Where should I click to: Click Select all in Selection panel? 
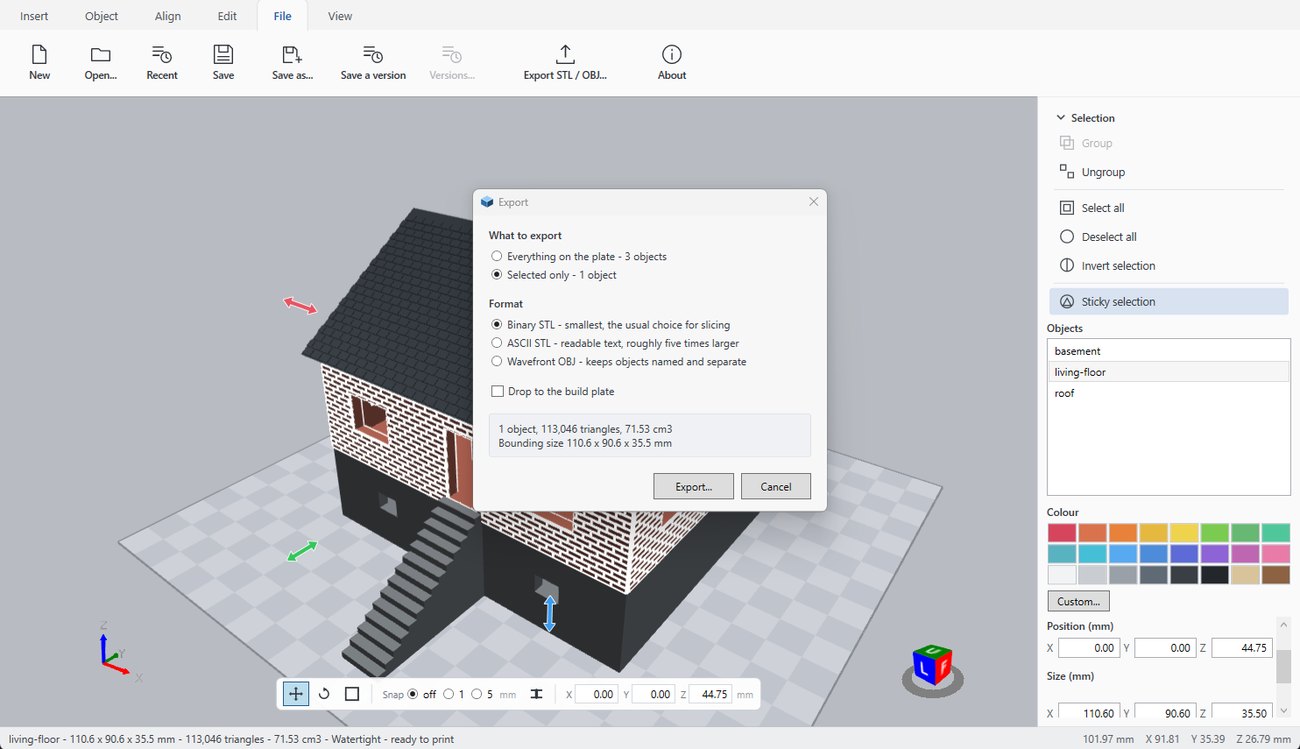click(1103, 208)
